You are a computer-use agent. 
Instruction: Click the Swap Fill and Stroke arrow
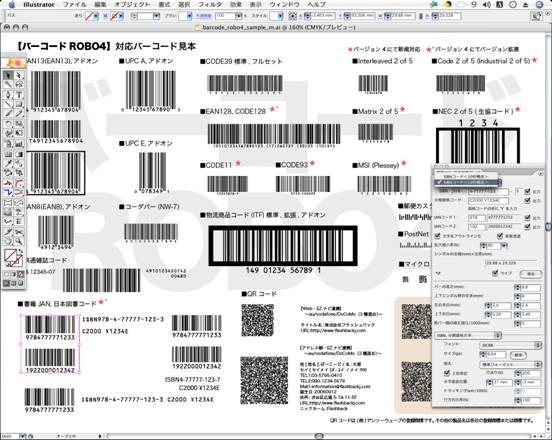click(x=20, y=252)
